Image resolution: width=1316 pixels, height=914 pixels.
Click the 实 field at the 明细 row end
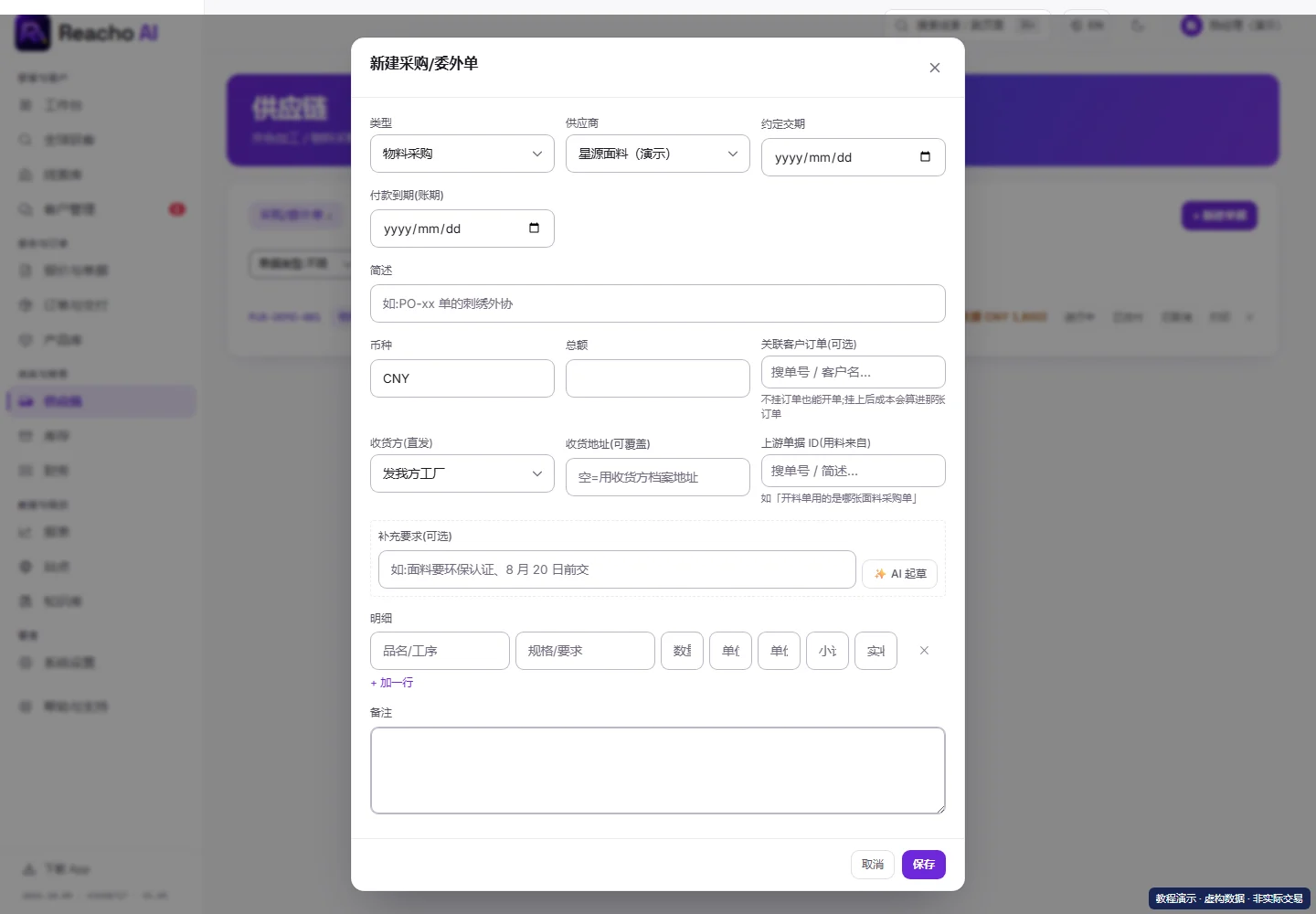pyautogui.click(x=876, y=651)
